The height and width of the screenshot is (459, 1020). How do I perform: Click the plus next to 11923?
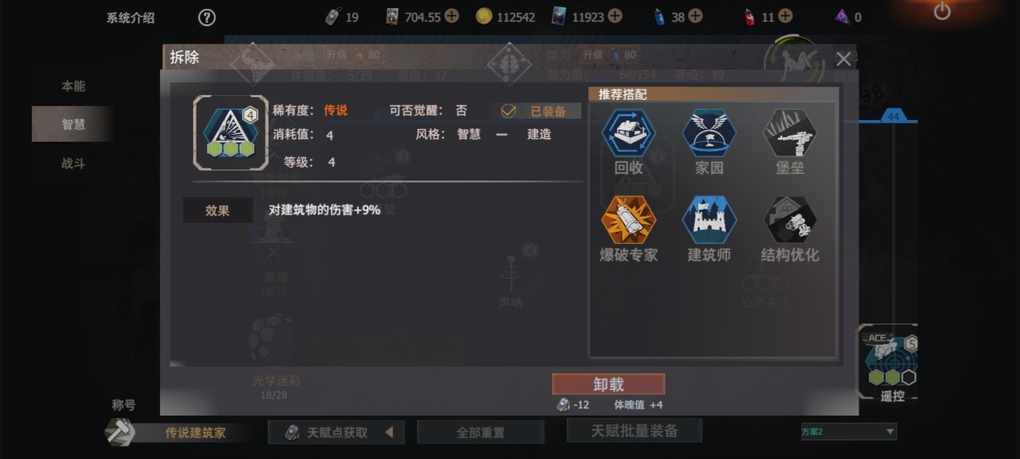[x=615, y=16]
